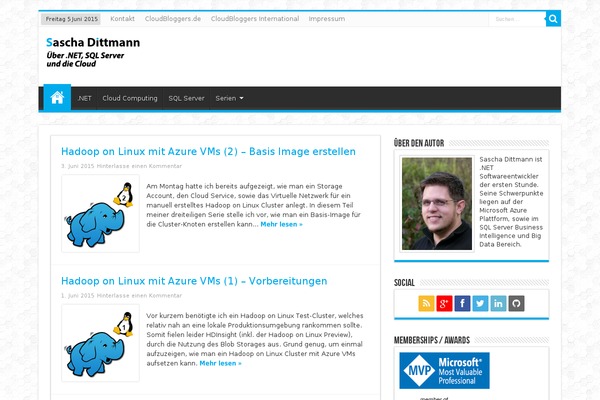Click the 'Über den Autor' heading
600x400 pixels.
[x=419, y=143]
